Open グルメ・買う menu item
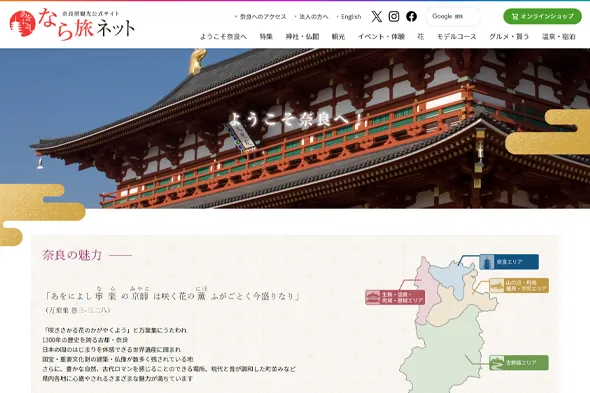 click(x=509, y=37)
